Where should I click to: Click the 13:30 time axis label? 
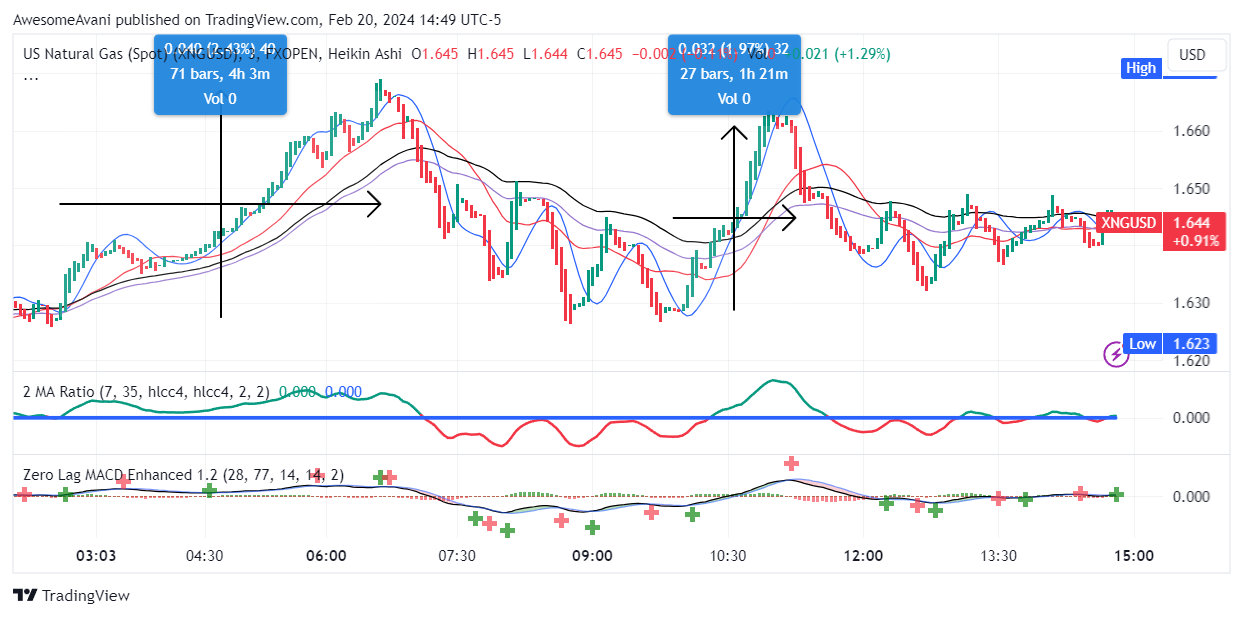[x=998, y=556]
